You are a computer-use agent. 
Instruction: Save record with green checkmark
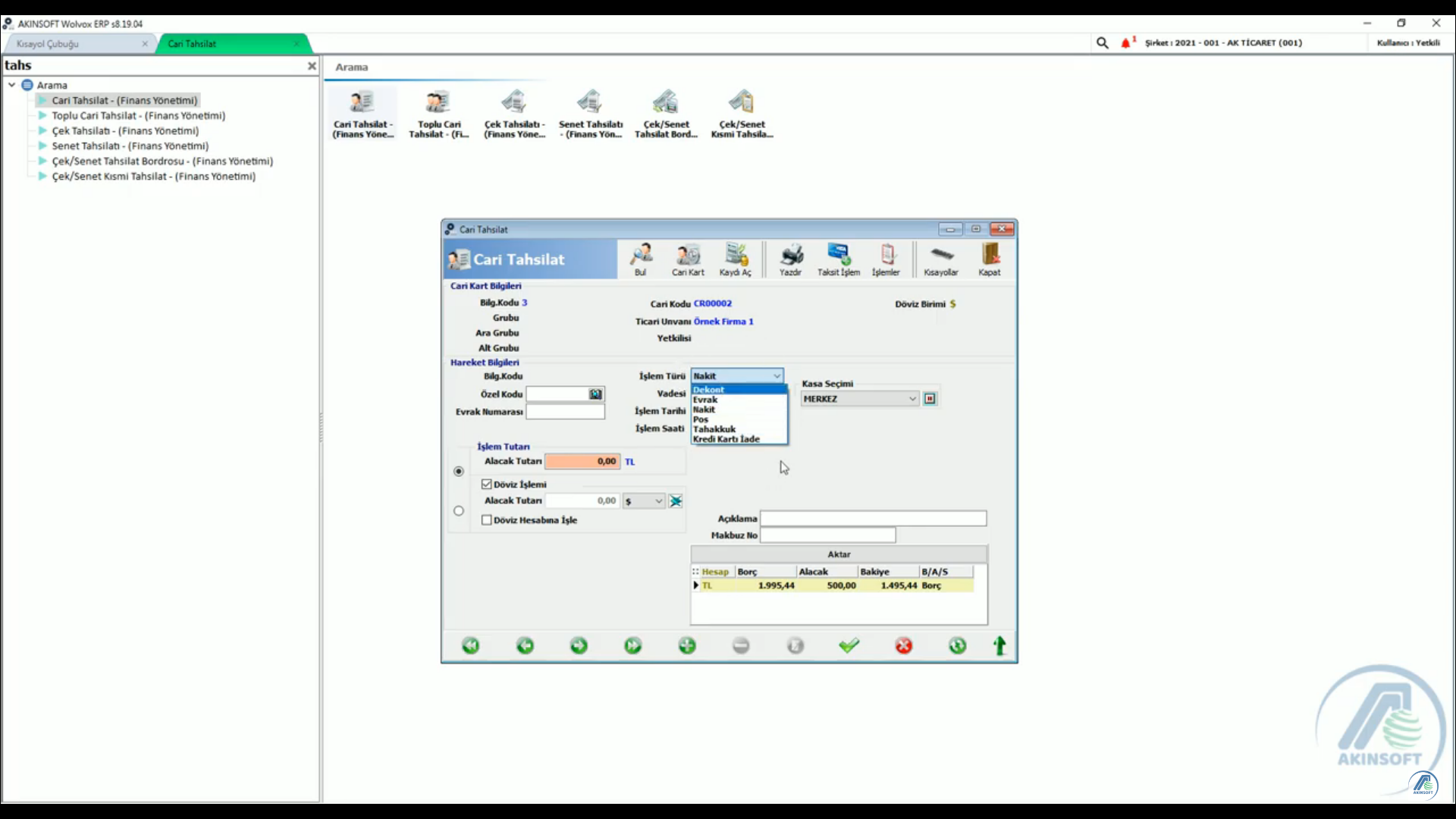tap(849, 645)
